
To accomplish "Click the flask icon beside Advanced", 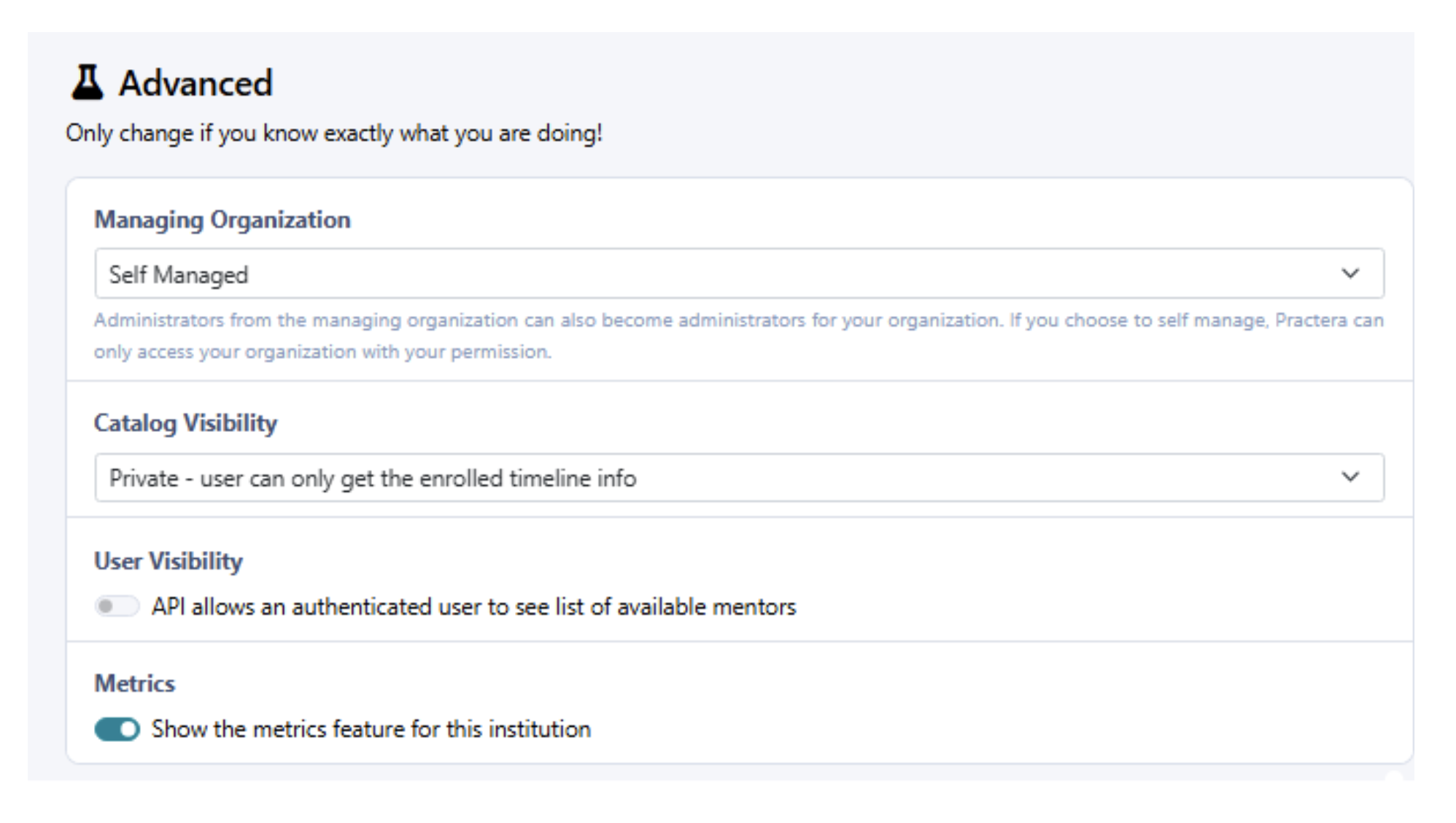I will click(x=88, y=82).
